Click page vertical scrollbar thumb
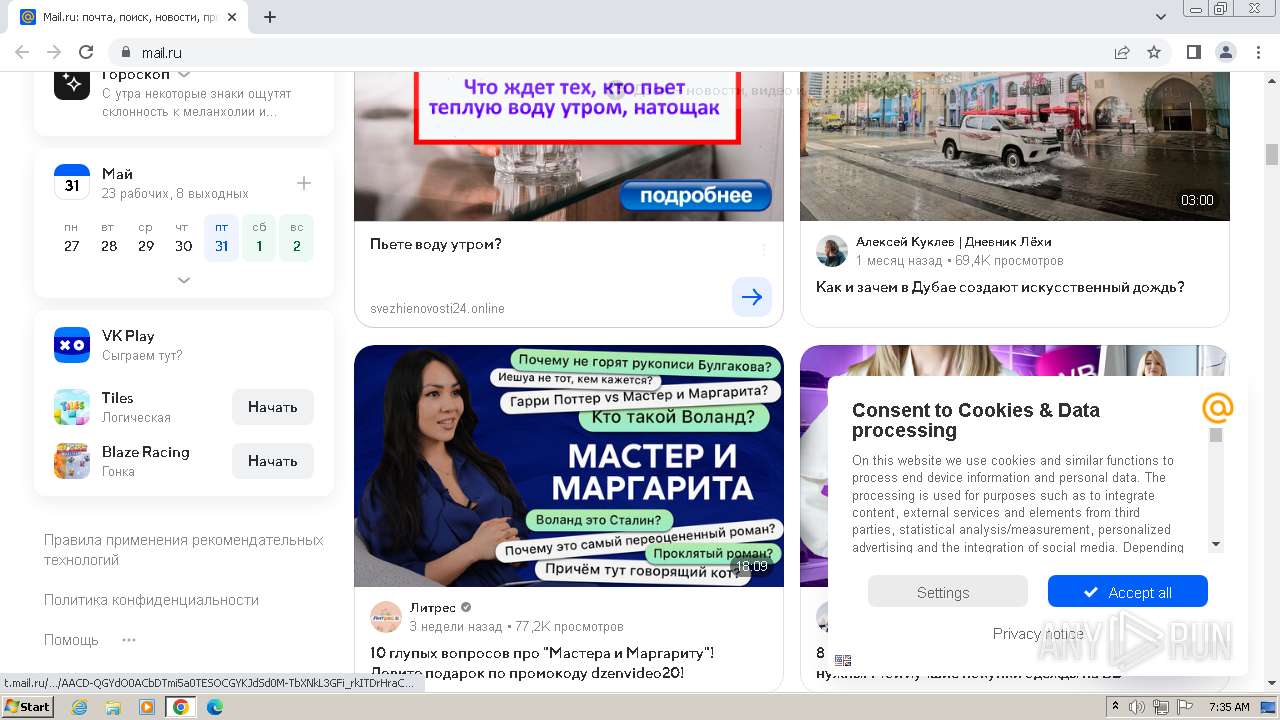This screenshot has height=720, width=1280. point(1272,154)
